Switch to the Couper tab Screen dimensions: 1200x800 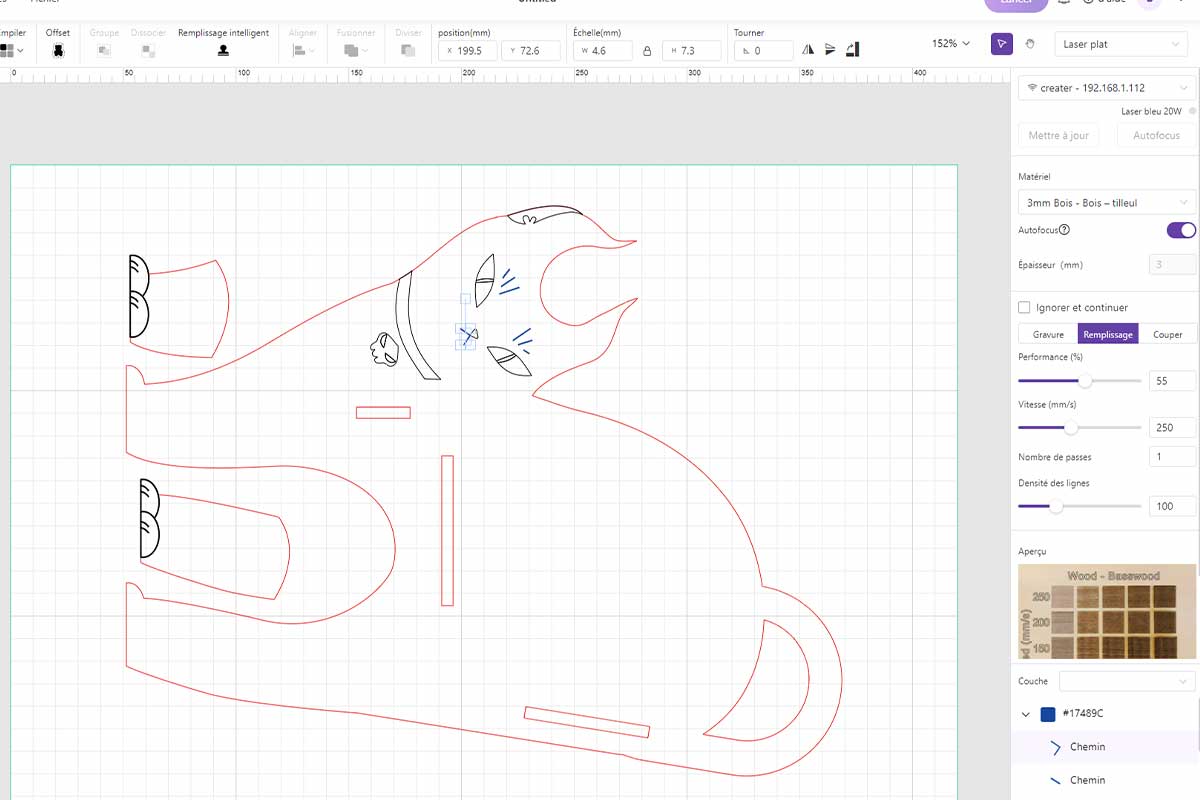point(1167,334)
